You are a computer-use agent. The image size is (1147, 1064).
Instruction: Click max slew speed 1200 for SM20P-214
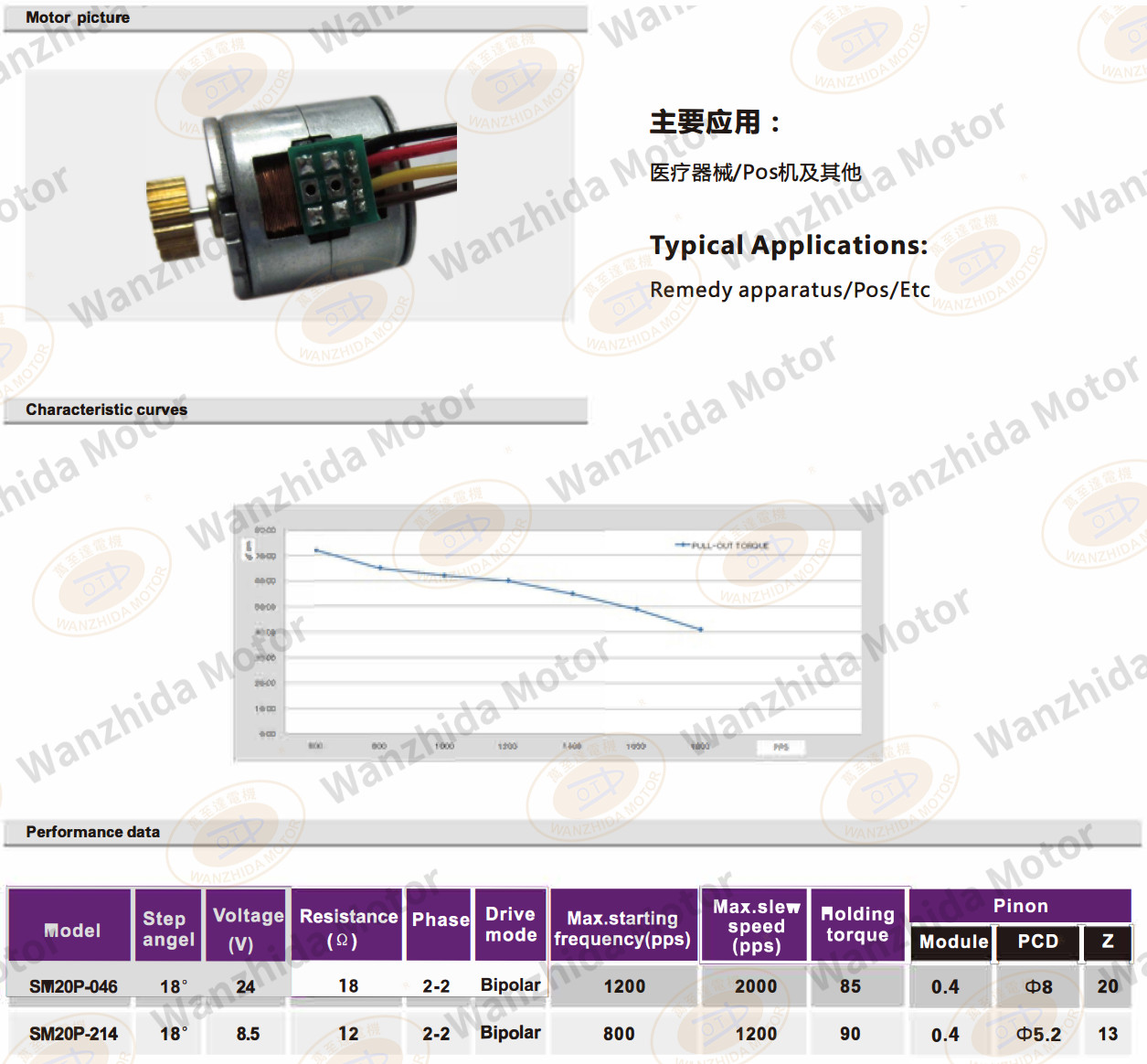click(x=756, y=1035)
